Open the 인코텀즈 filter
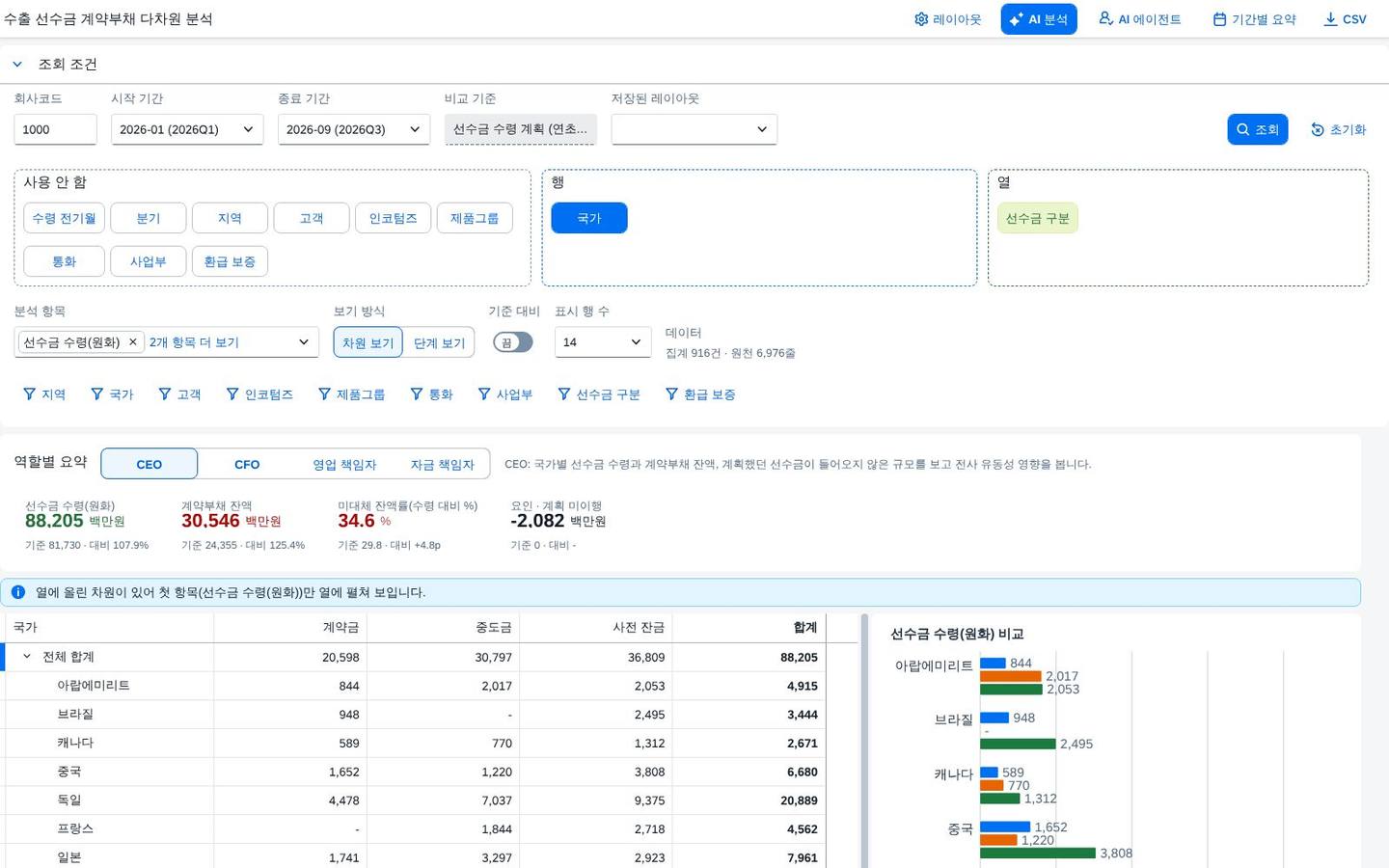 click(x=259, y=394)
